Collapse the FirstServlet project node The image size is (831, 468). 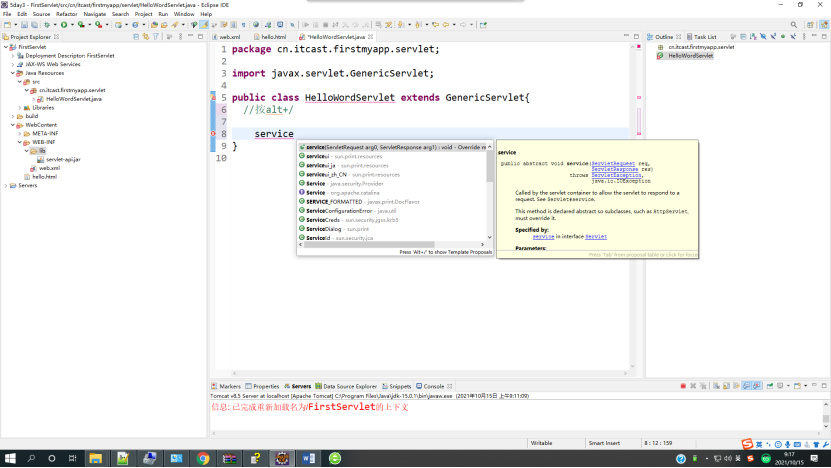pyautogui.click(x=6, y=47)
